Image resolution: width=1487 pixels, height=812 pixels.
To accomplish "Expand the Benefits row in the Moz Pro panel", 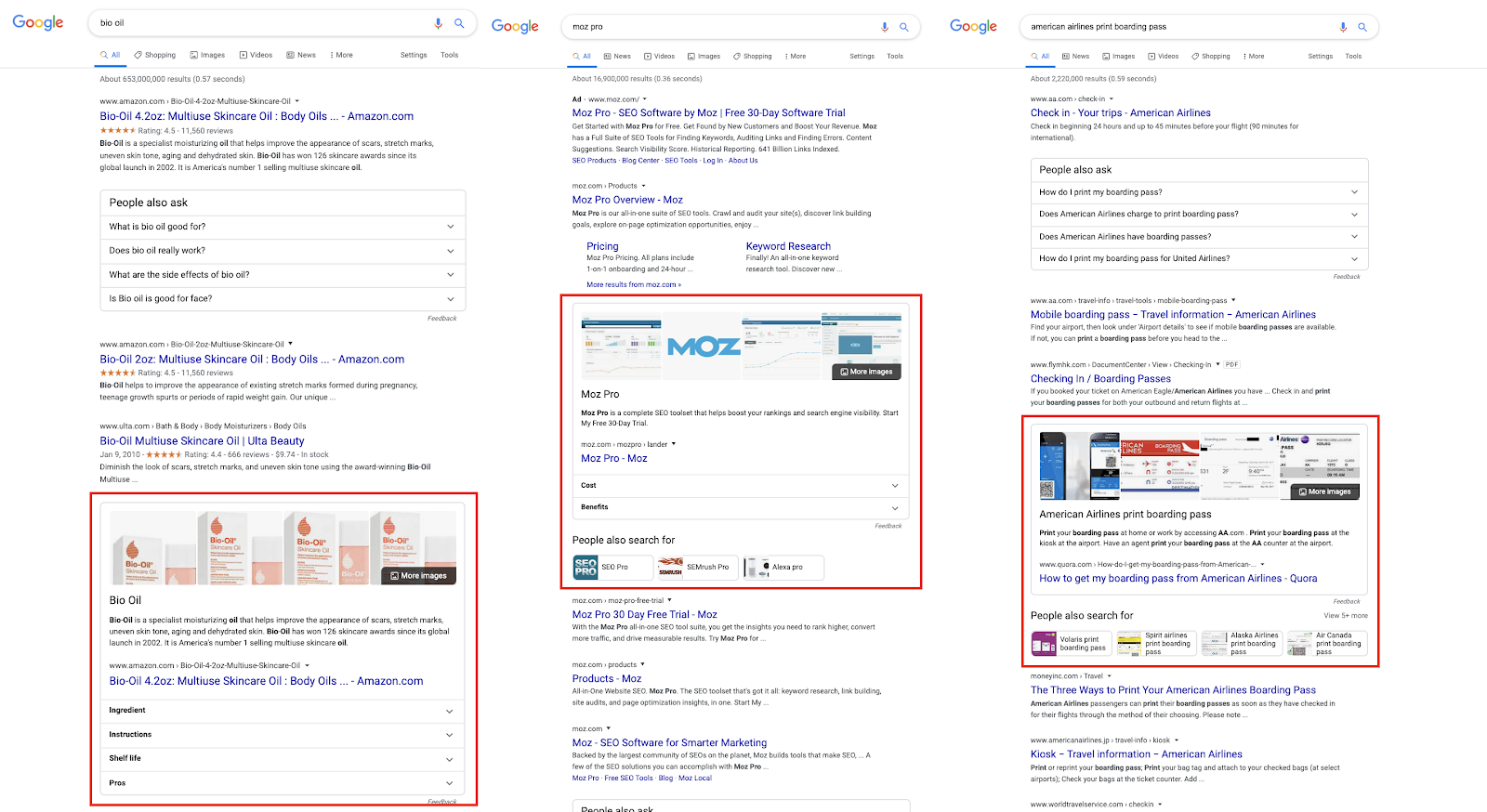I will pos(741,507).
